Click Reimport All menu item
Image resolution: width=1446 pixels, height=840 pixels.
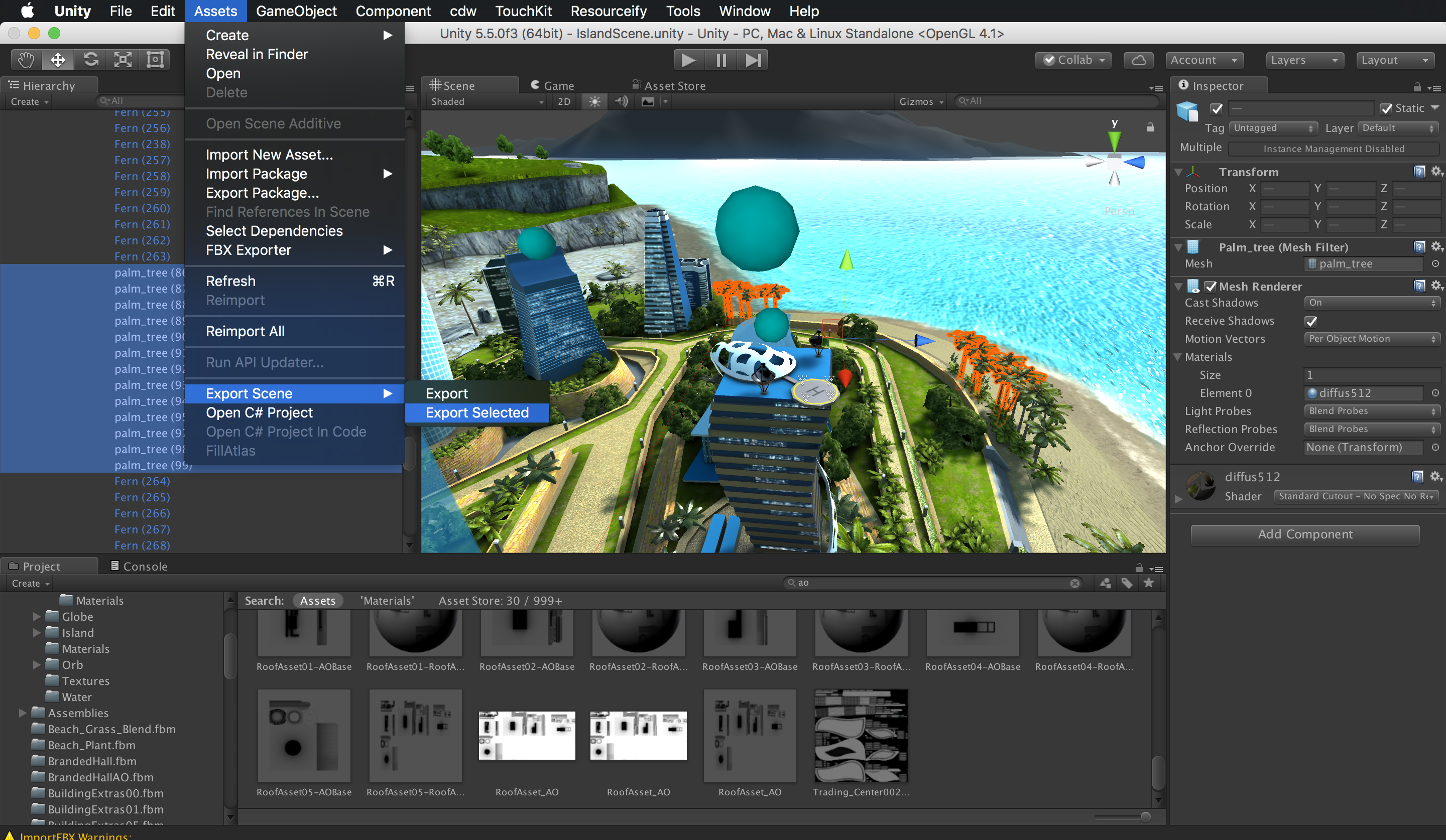click(294, 331)
